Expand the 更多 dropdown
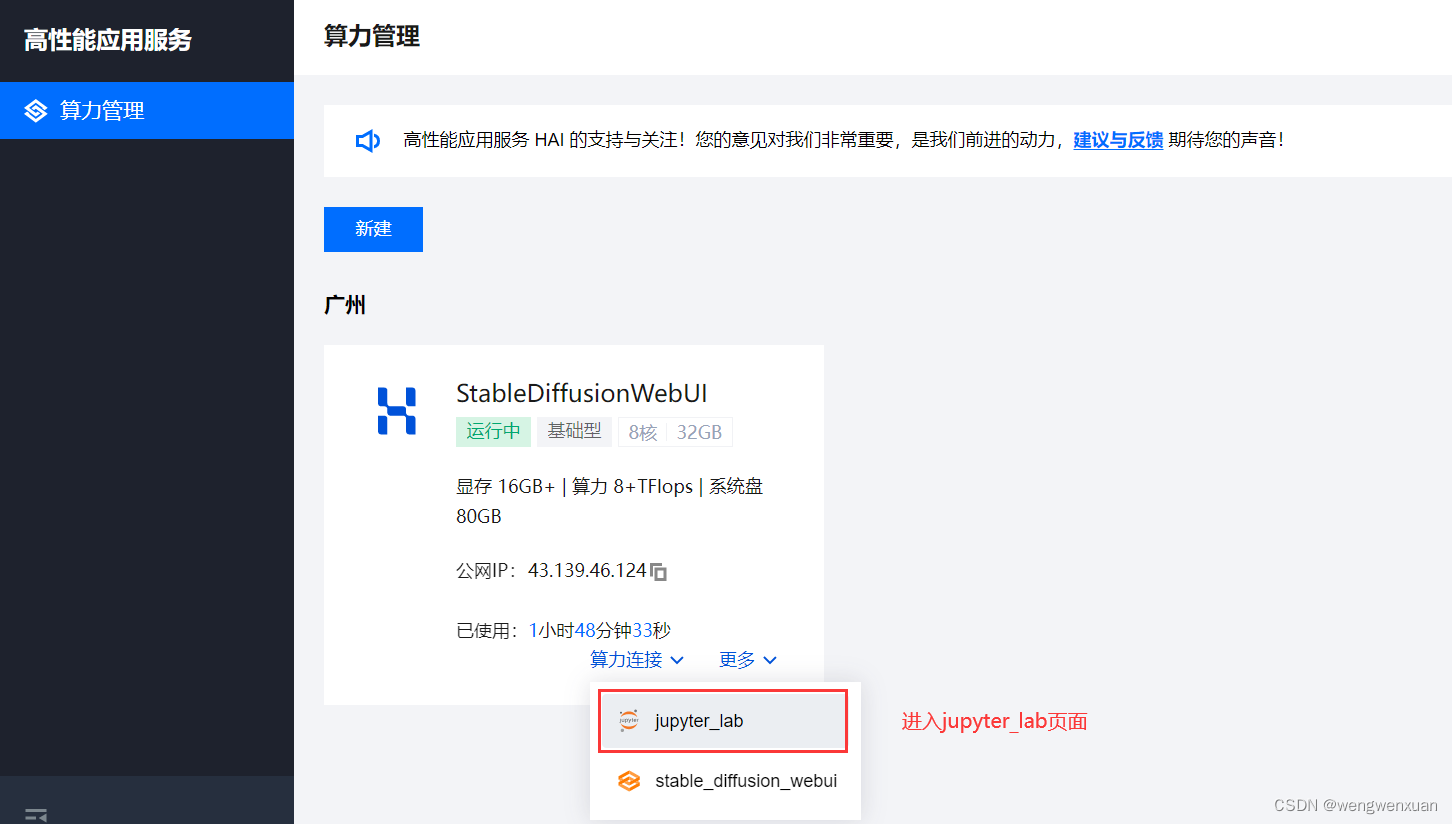 point(748,660)
